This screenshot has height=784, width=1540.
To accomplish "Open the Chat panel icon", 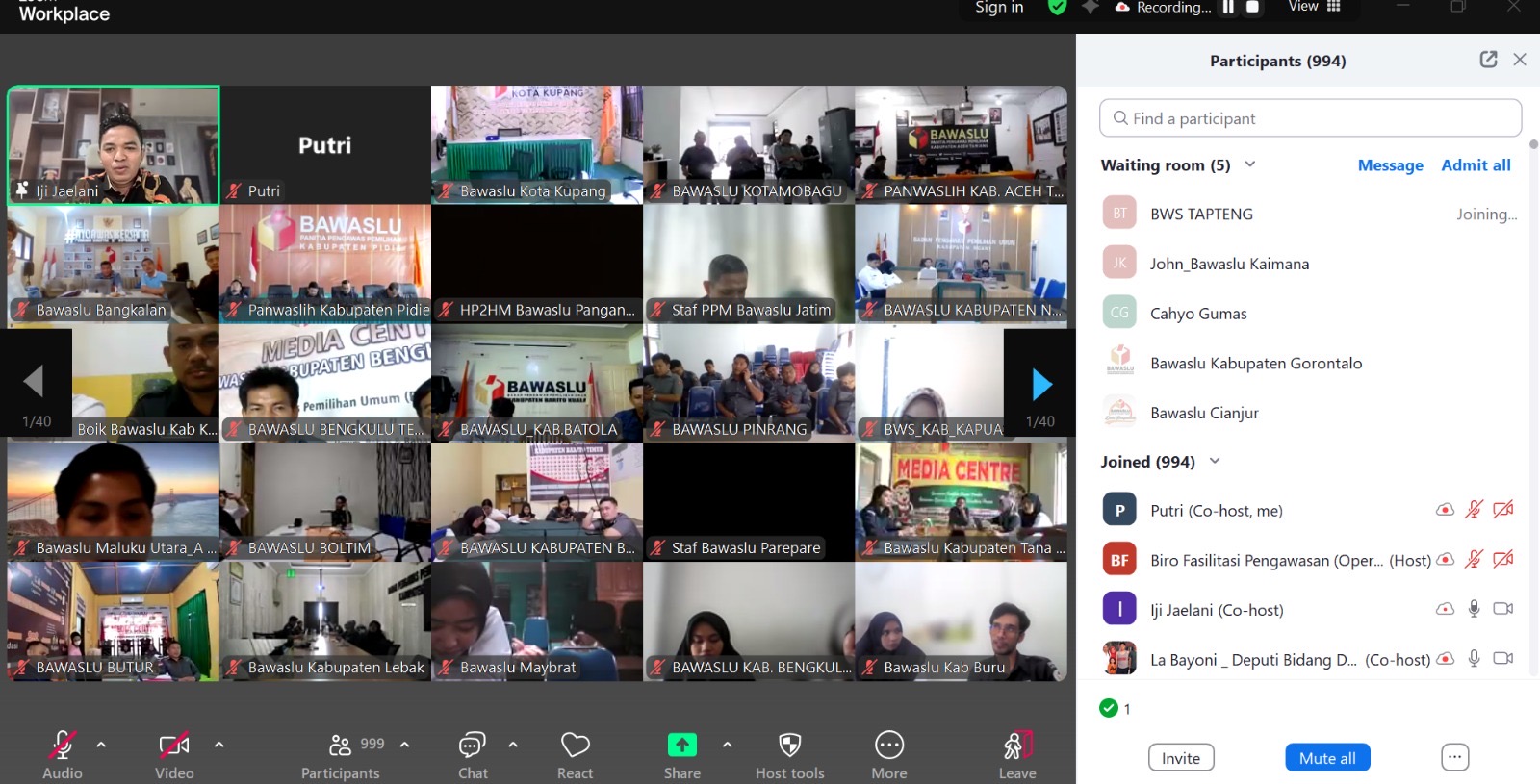I will [472, 746].
